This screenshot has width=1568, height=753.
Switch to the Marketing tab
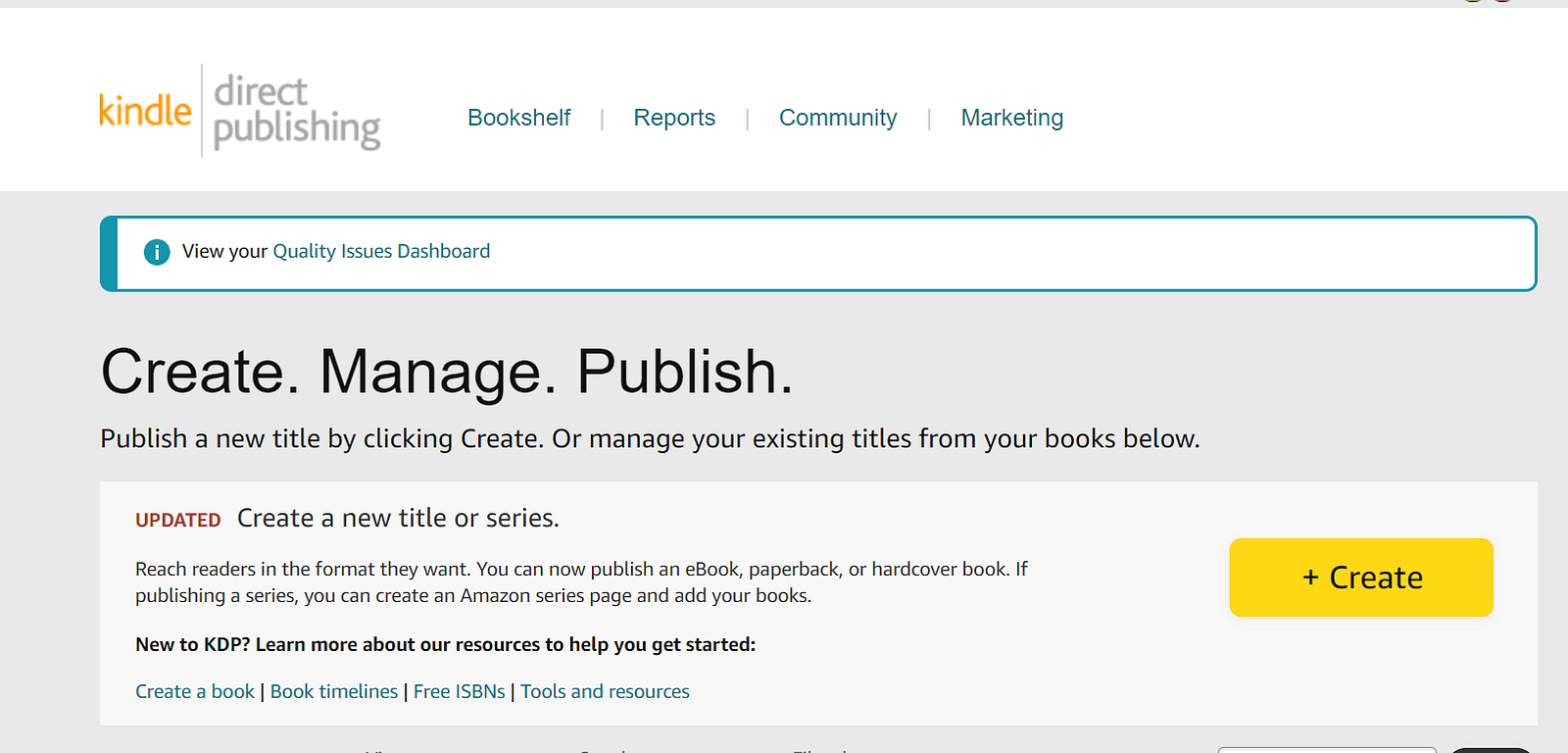[1011, 118]
